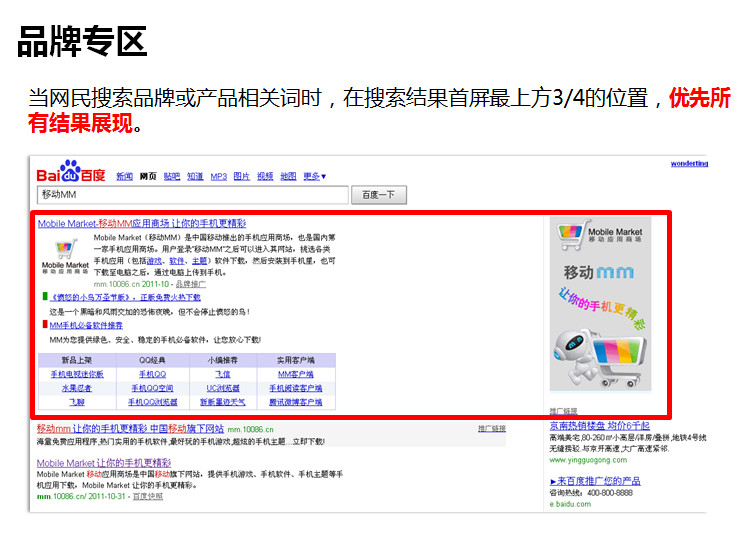This screenshot has width=750, height=536.
Task: Click the 腾讯微博客户端 link
Action: 296,402
